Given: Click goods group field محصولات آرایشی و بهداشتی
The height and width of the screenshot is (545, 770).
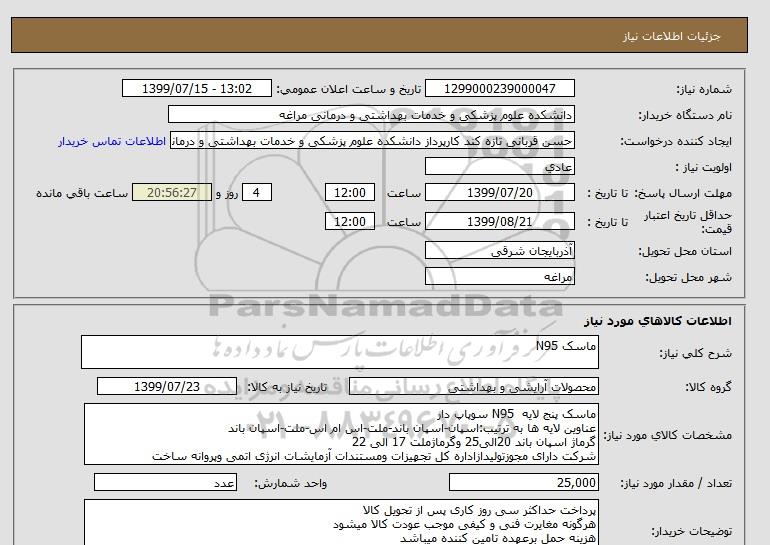Looking at the screenshot, I should pos(474,387).
